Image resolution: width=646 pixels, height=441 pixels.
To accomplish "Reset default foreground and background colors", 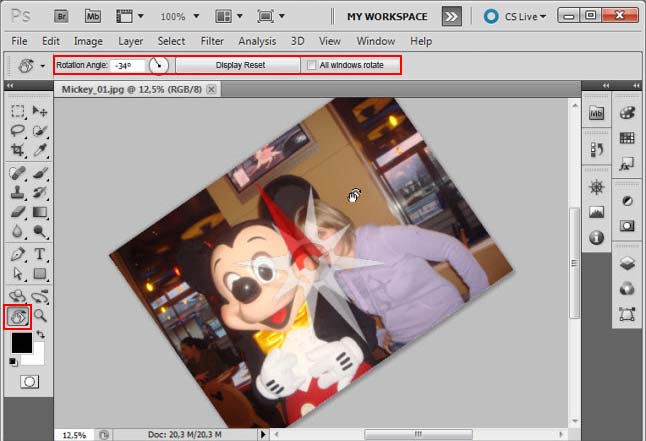I will [x=13, y=362].
